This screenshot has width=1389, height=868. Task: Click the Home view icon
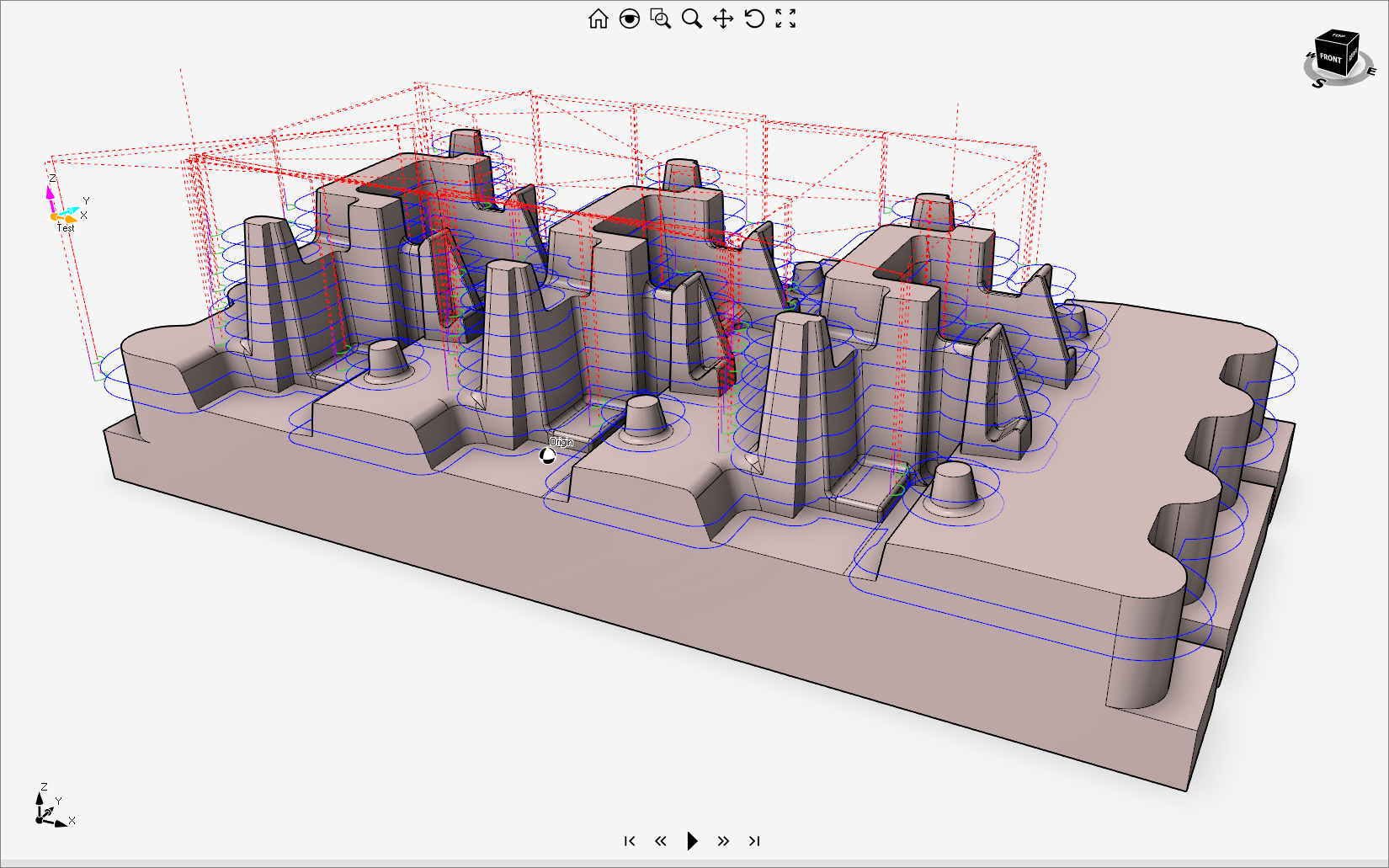[598, 19]
